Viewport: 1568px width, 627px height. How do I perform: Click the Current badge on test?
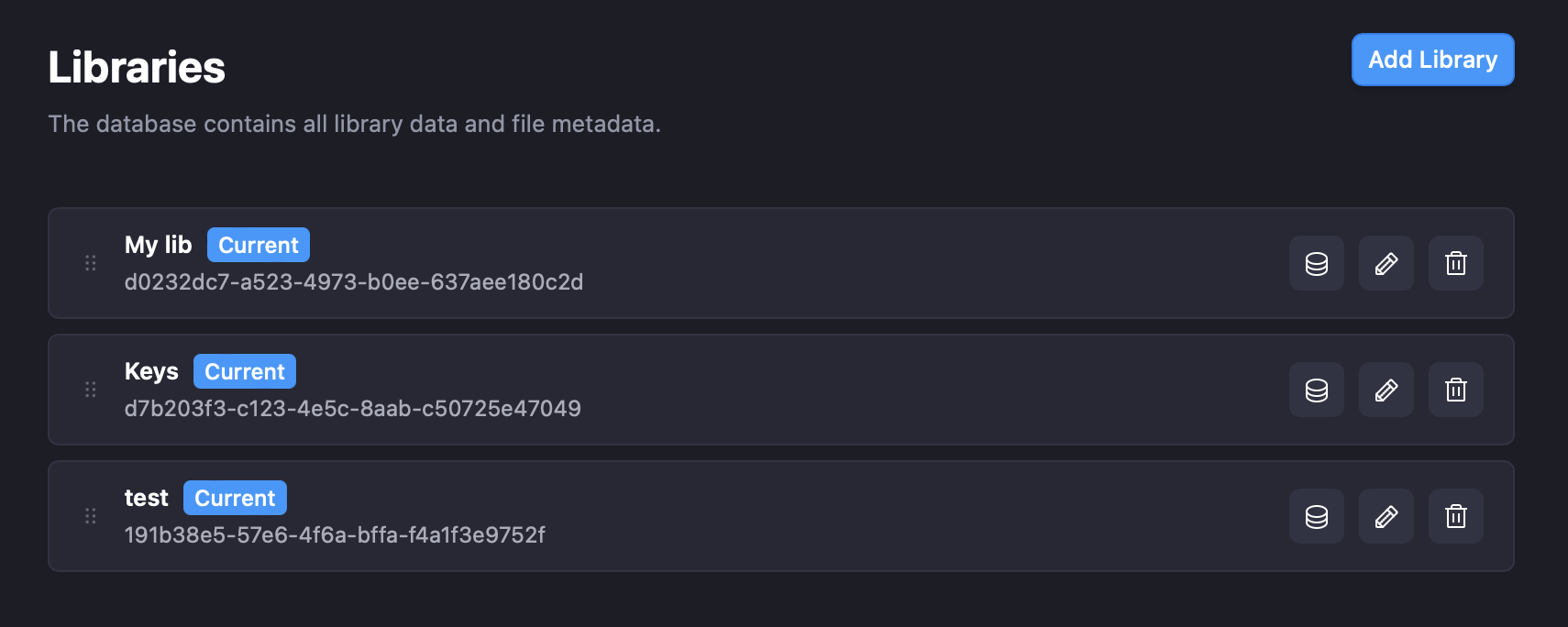tap(235, 498)
